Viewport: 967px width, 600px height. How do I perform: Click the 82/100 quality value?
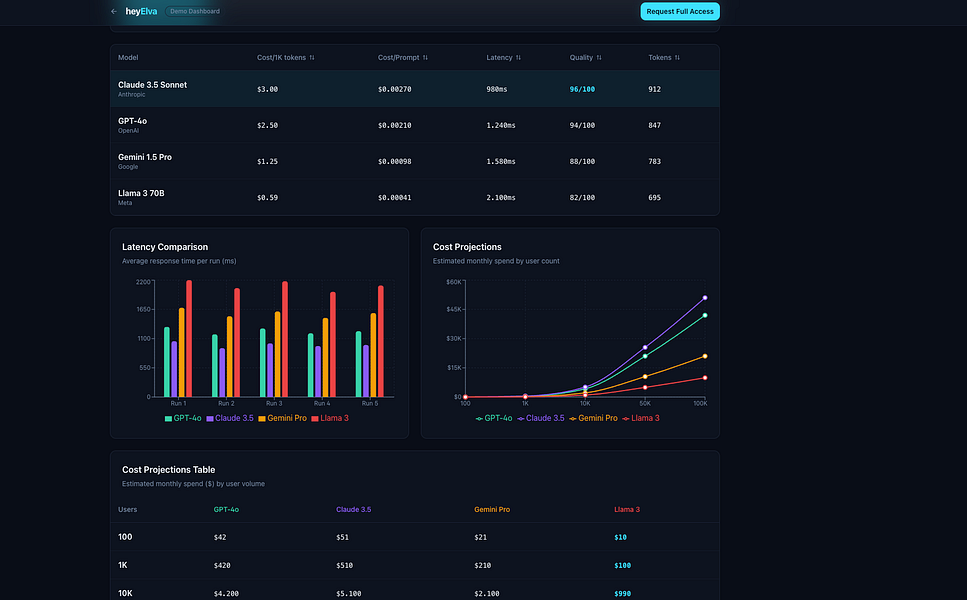582,197
